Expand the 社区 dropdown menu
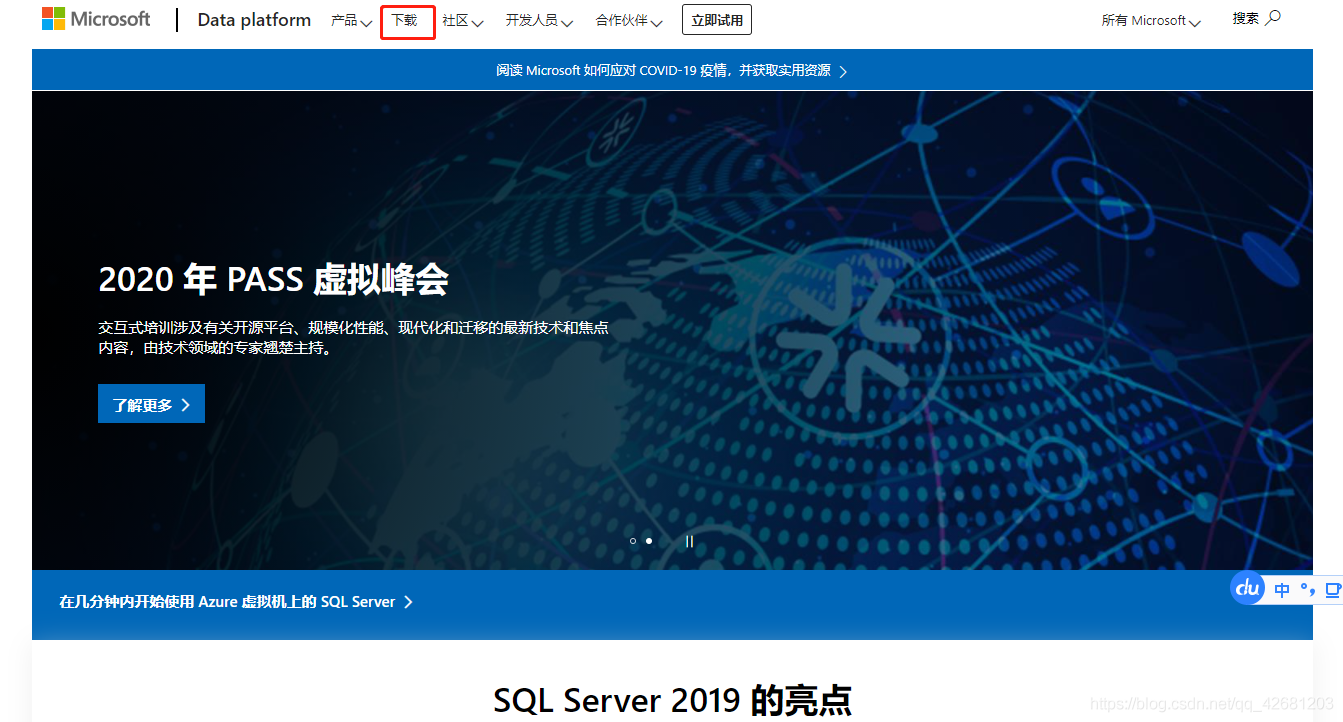The height and width of the screenshot is (722, 1343). [x=463, y=20]
